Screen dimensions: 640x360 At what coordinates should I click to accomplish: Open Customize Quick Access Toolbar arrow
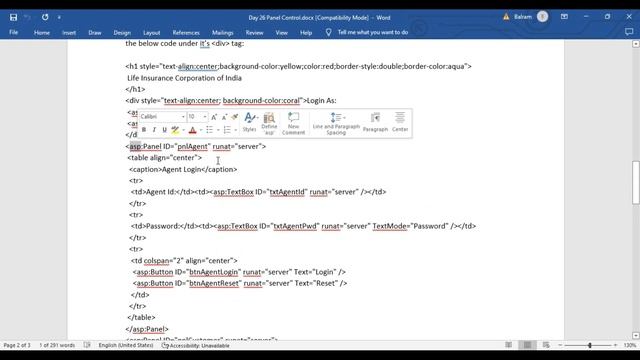(x=59, y=17)
